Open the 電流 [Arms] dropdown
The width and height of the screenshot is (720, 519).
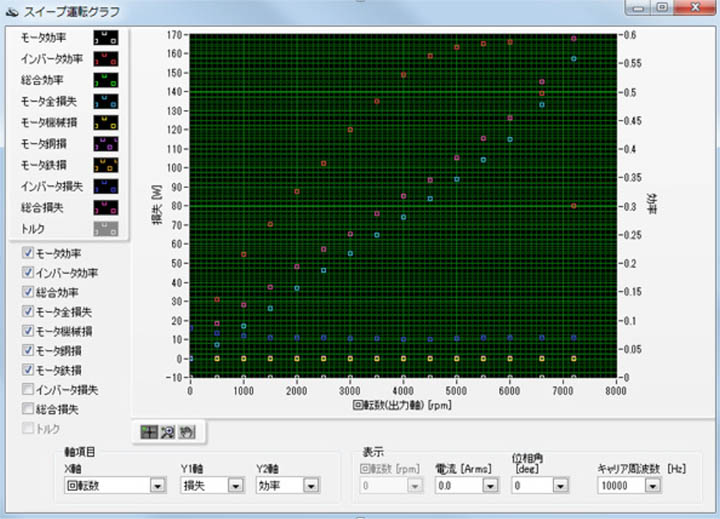click(x=490, y=485)
